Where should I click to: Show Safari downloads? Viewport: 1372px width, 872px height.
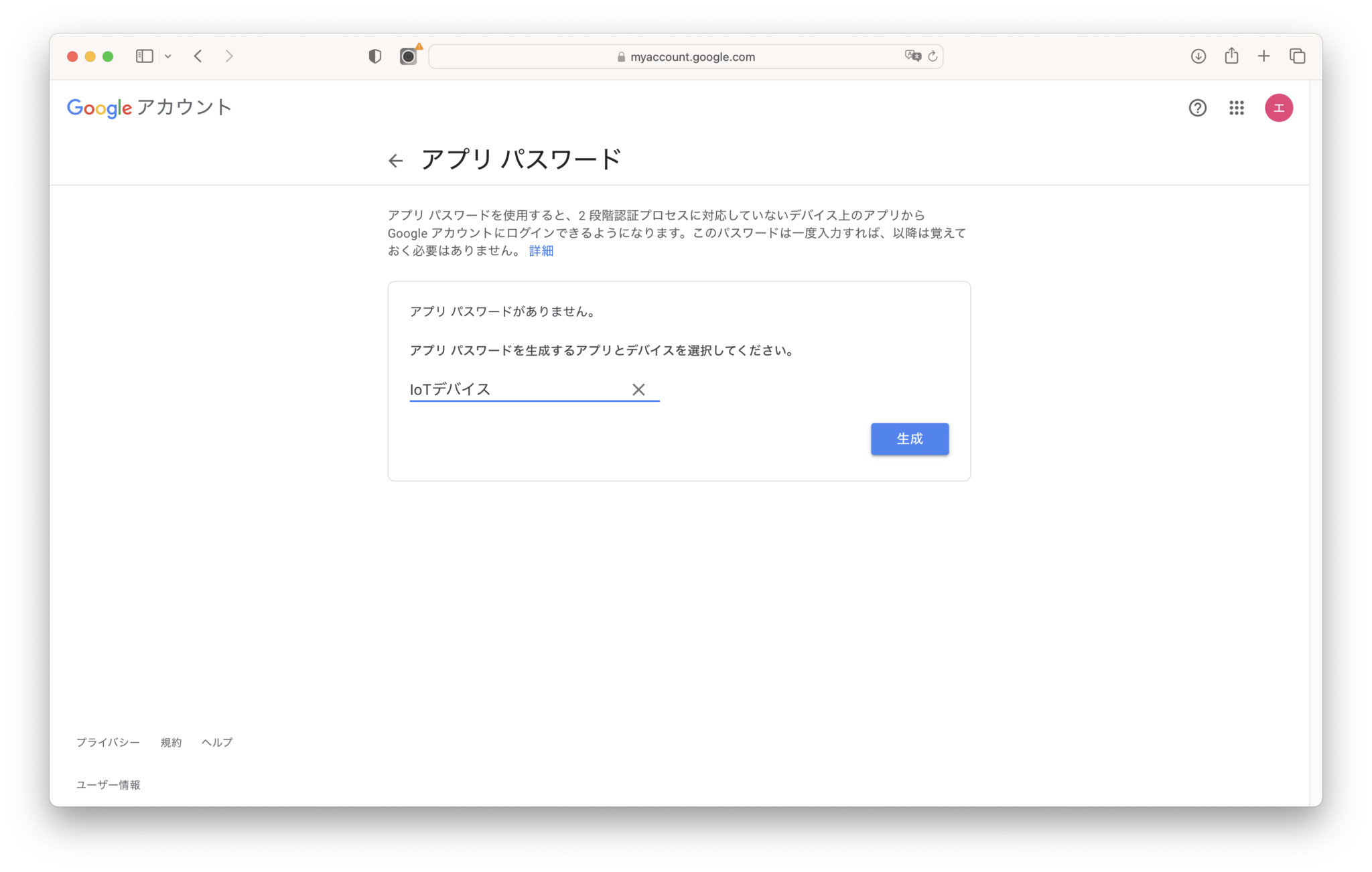(1198, 56)
